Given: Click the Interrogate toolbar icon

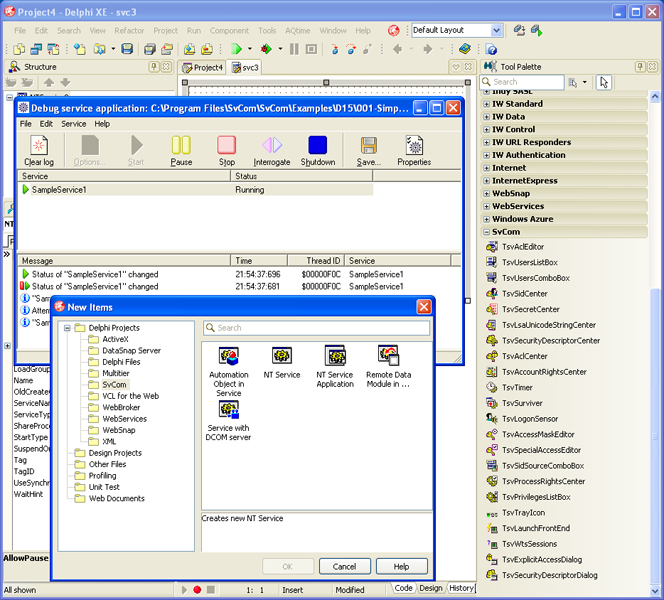Looking at the screenshot, I should [271, 151].
